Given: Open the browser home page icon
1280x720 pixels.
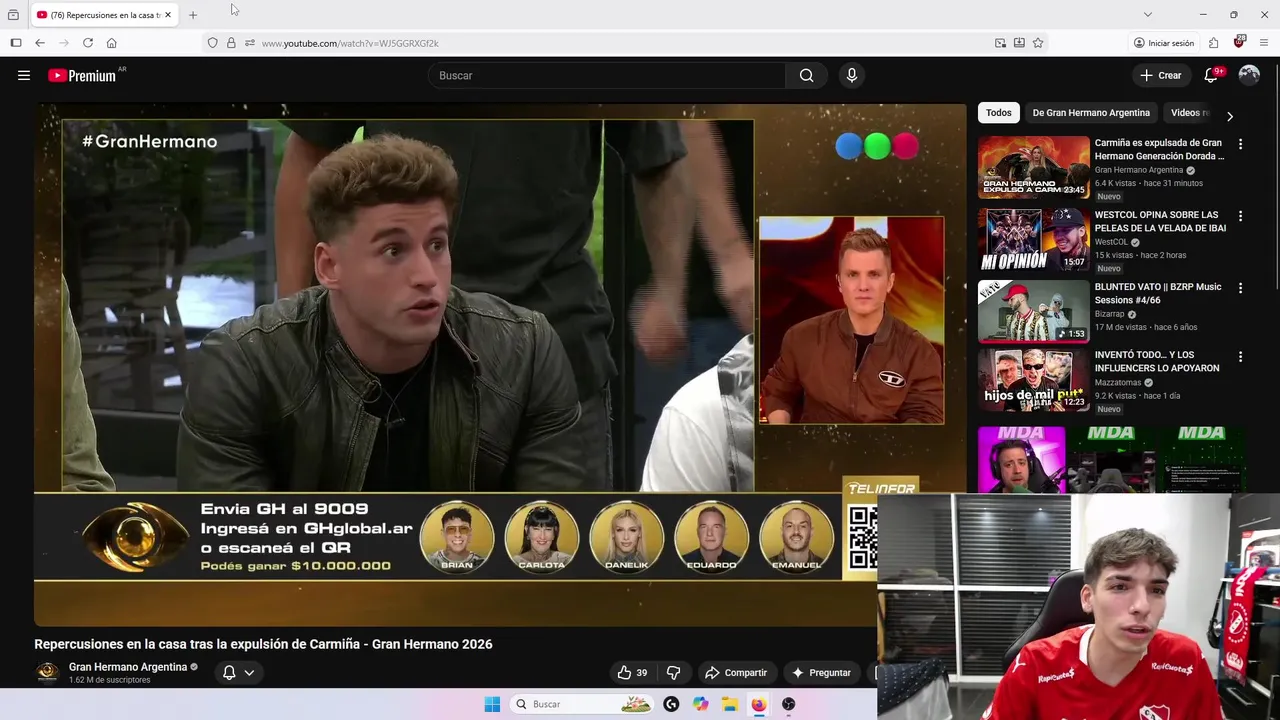Looking at the screenshot, I should coord(112,43).
